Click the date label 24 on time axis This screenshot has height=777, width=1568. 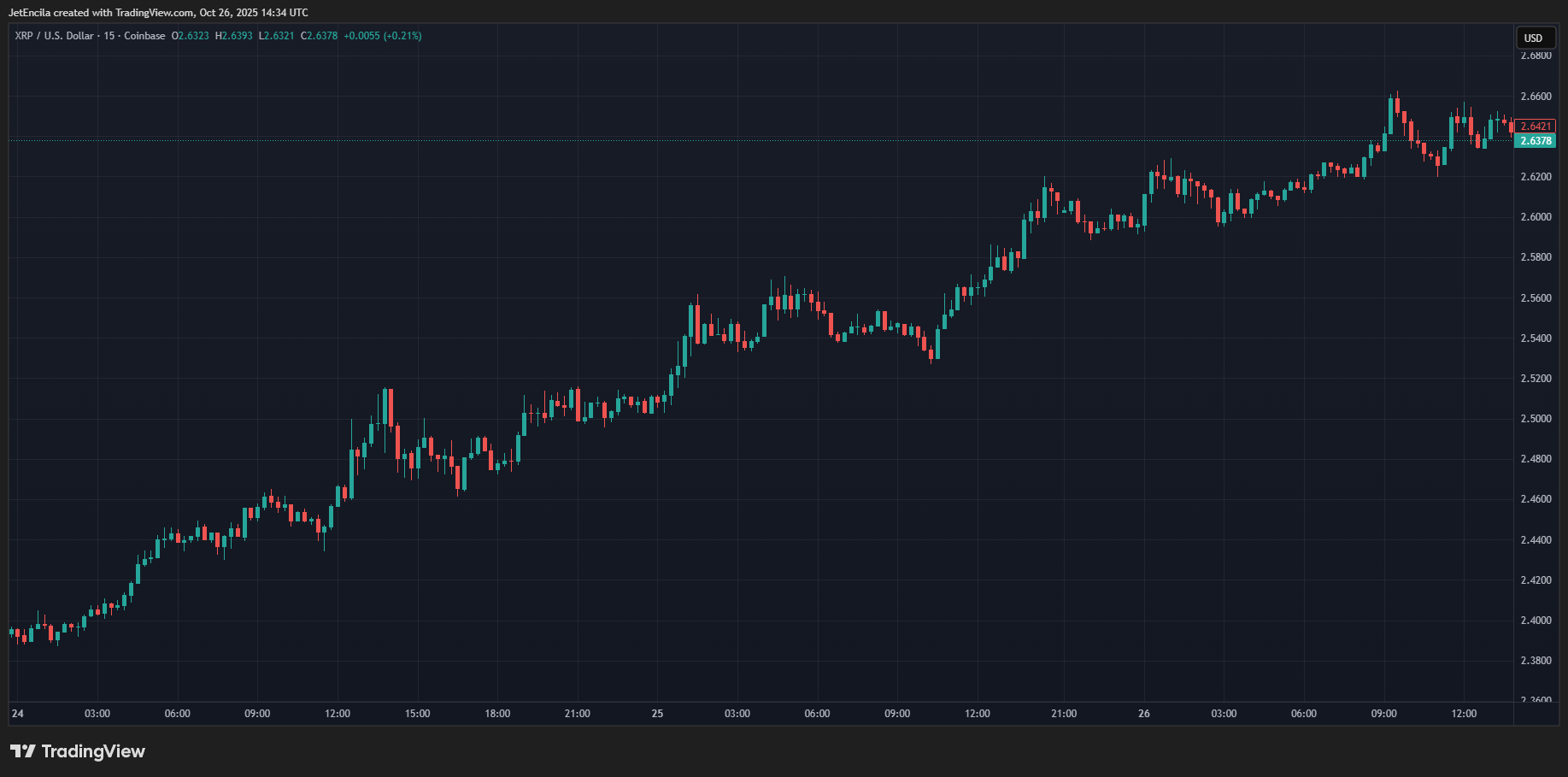point(18,714)
